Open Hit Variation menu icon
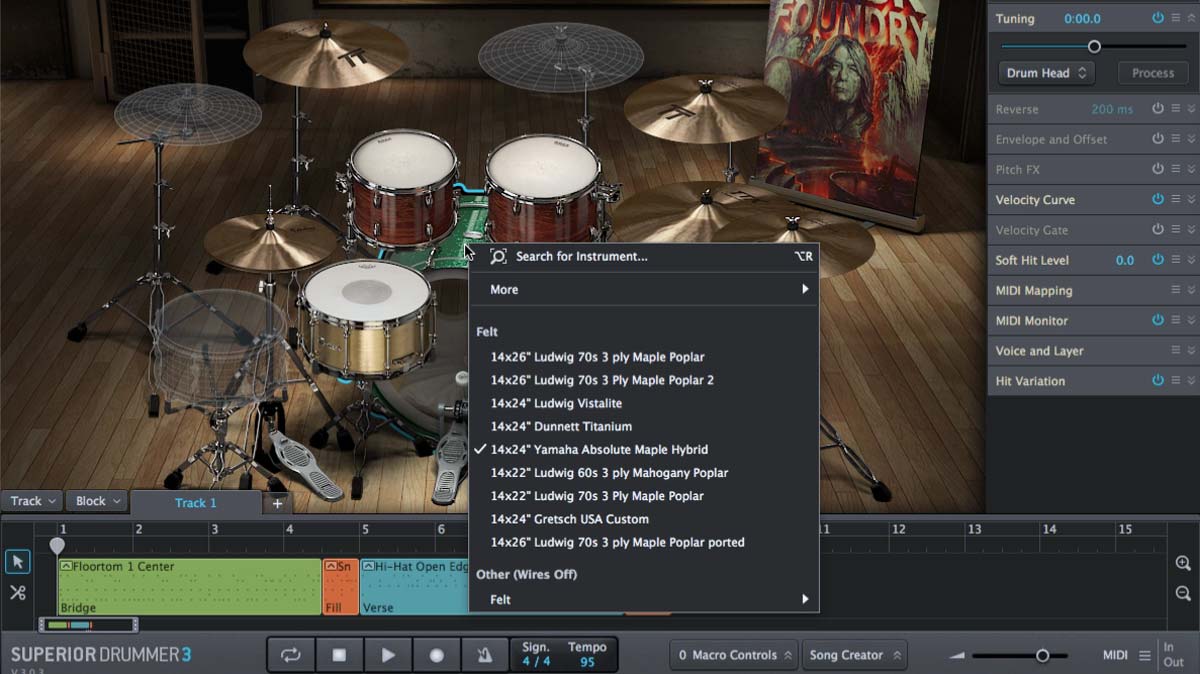The width and height of the screenshot is (1200, 674). click(1176, 380)
